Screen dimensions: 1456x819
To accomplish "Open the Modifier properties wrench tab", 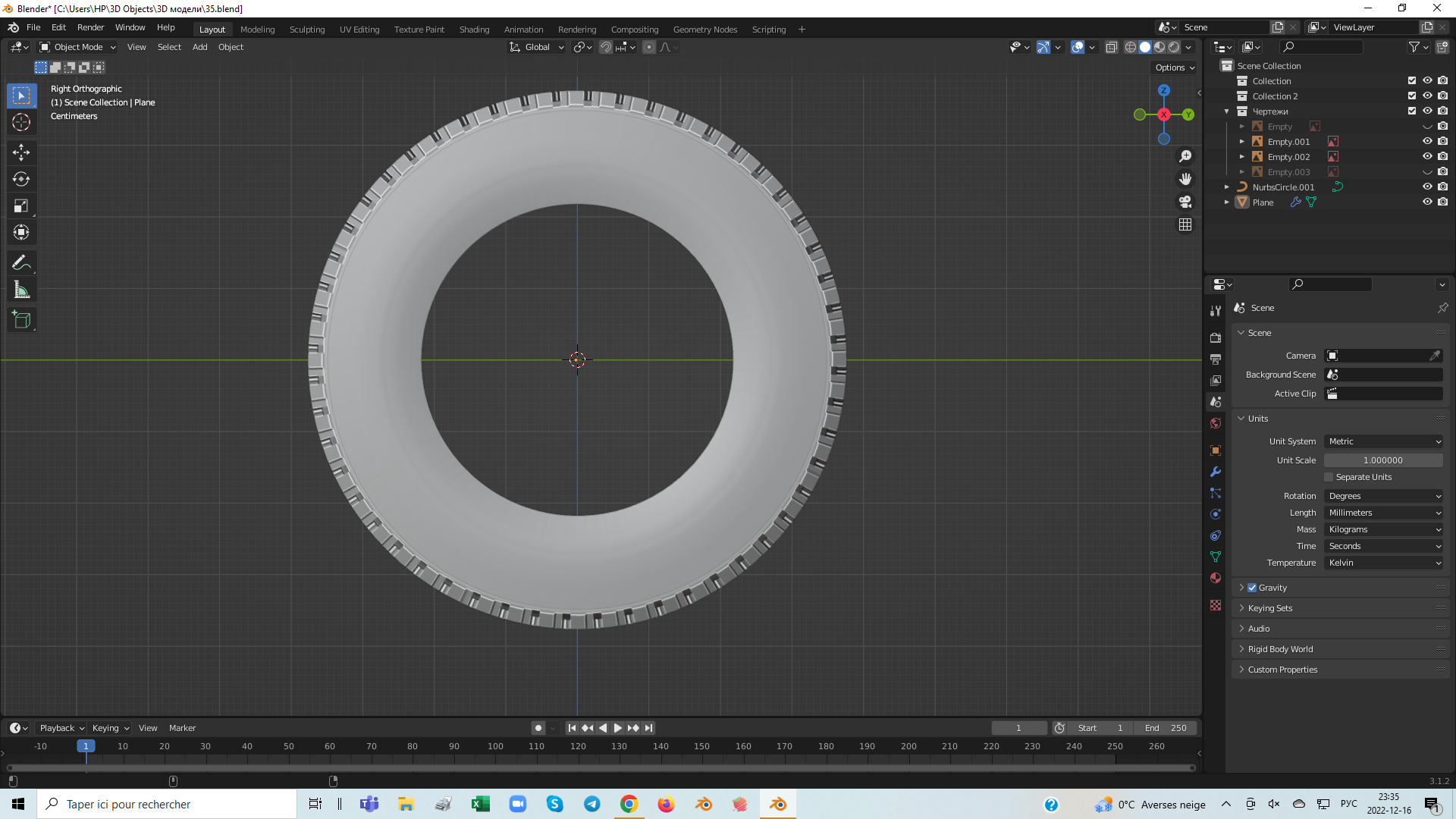I will click(1216, 472).
